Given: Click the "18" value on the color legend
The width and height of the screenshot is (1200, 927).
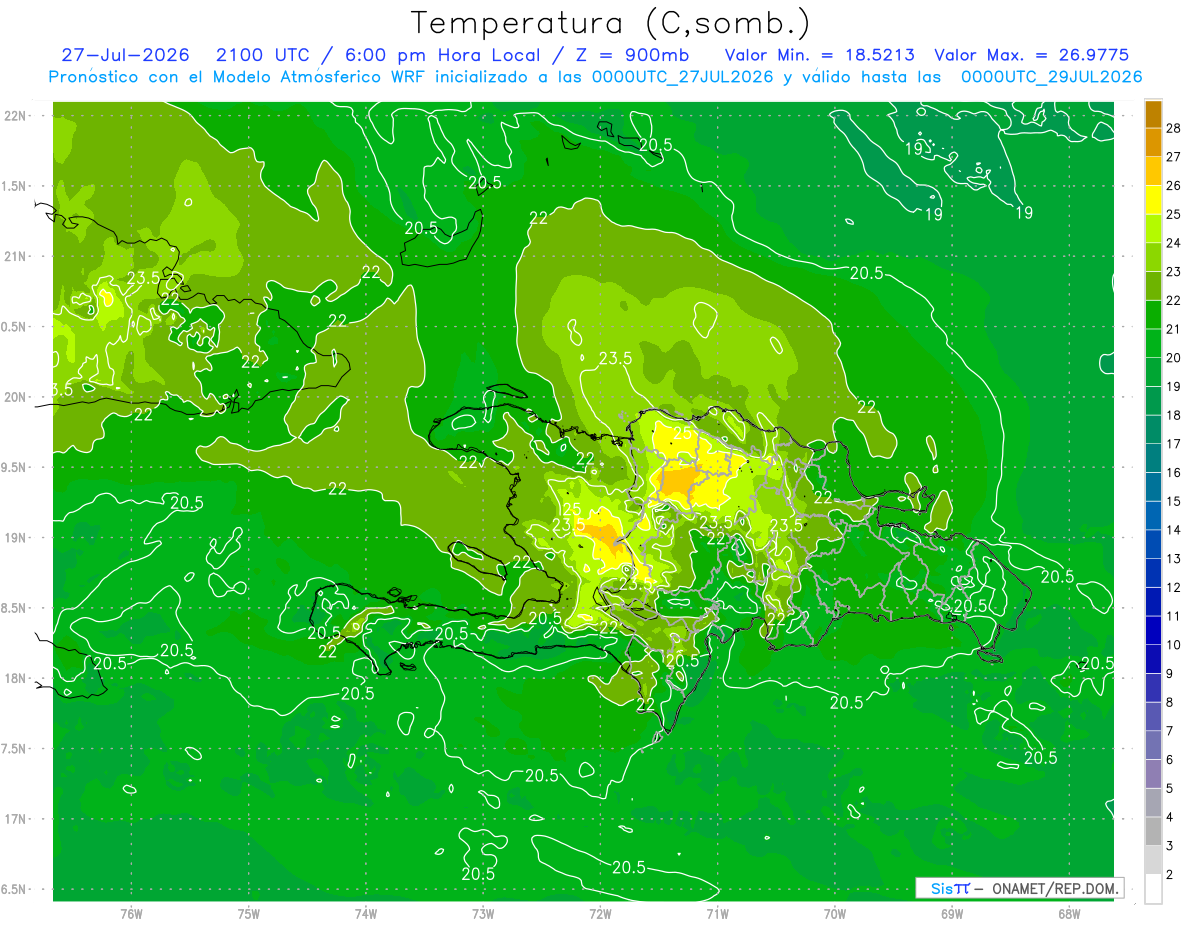Looking at the screenshot, I should coord(1174,415).
